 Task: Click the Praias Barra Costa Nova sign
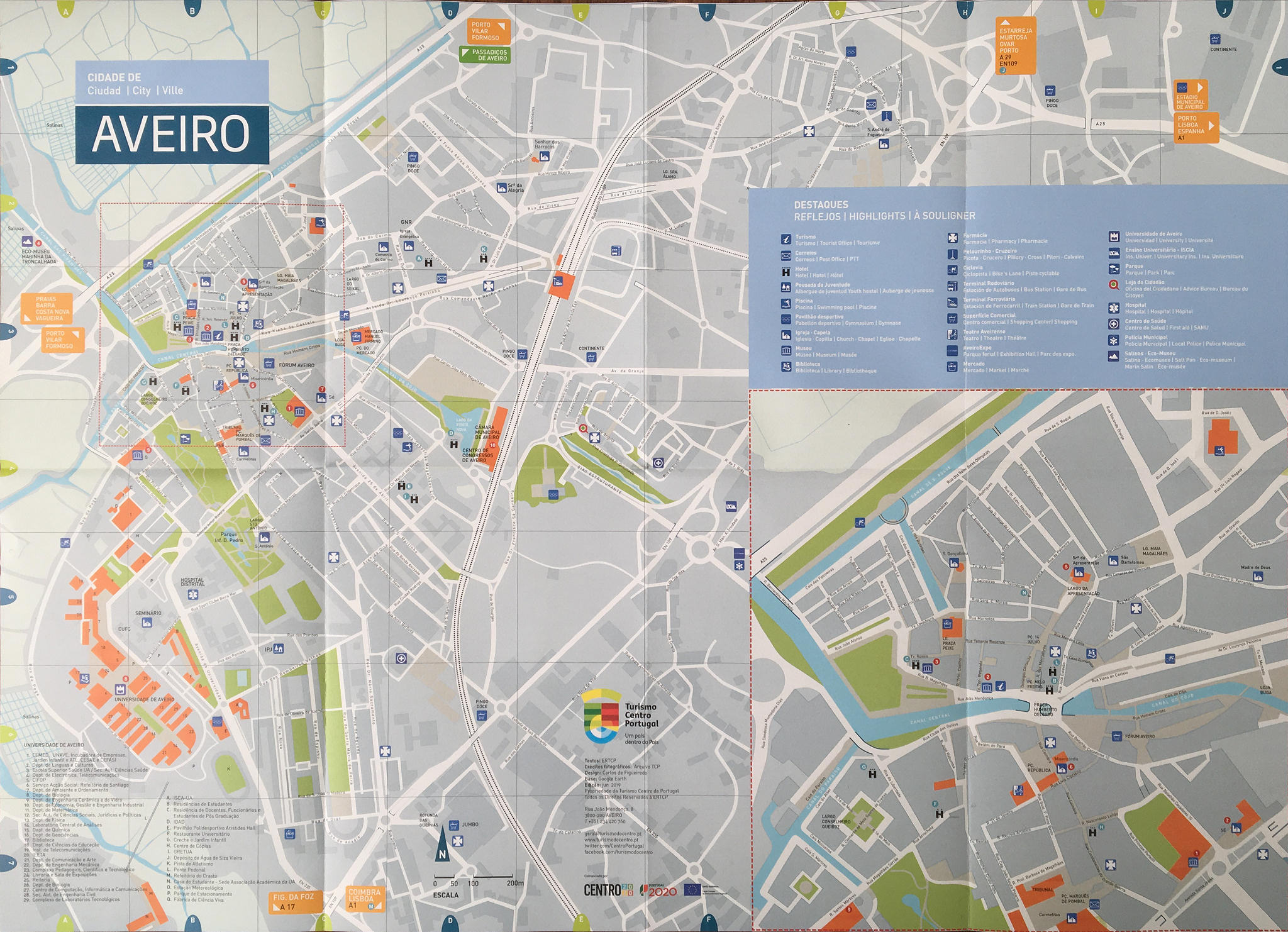coord(47,308)
